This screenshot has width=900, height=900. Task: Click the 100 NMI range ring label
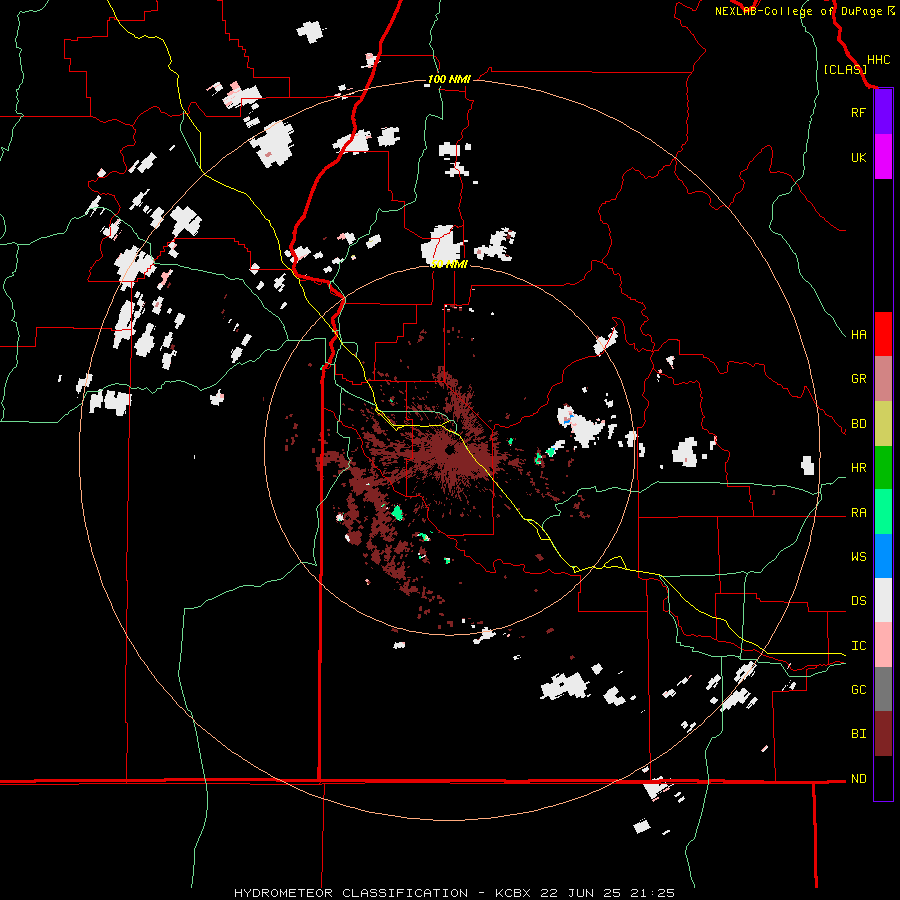point(449,79)
